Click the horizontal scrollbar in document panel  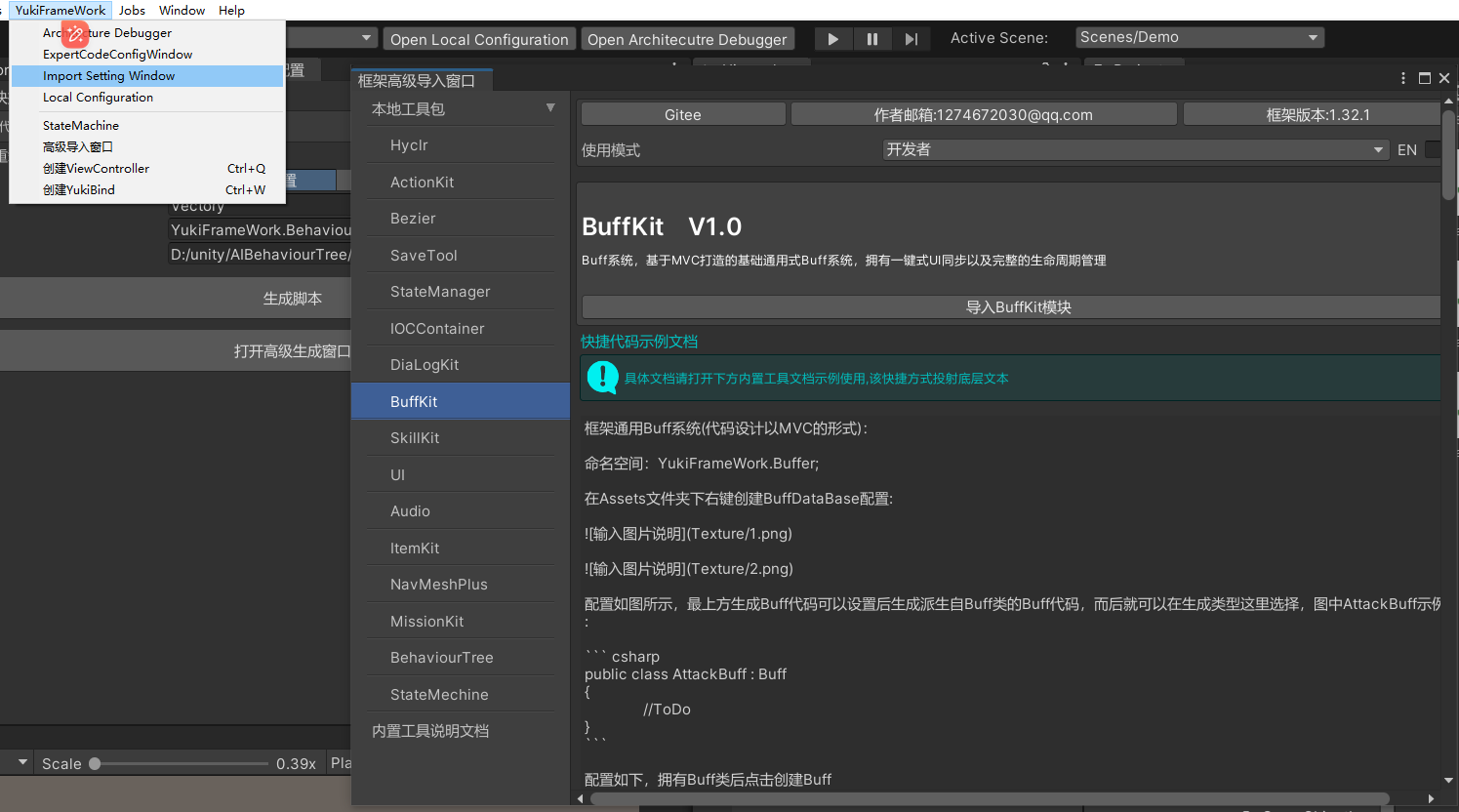point(990,798)
